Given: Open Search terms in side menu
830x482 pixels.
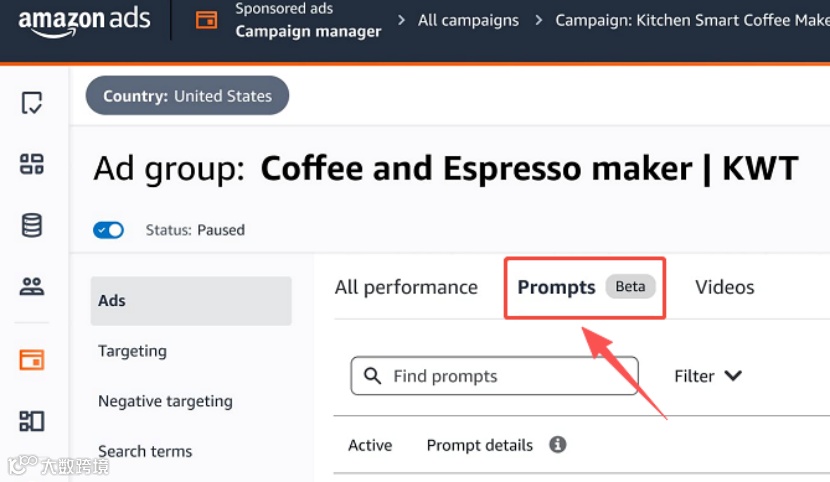Looking at the screenshot, I should 145,451.
